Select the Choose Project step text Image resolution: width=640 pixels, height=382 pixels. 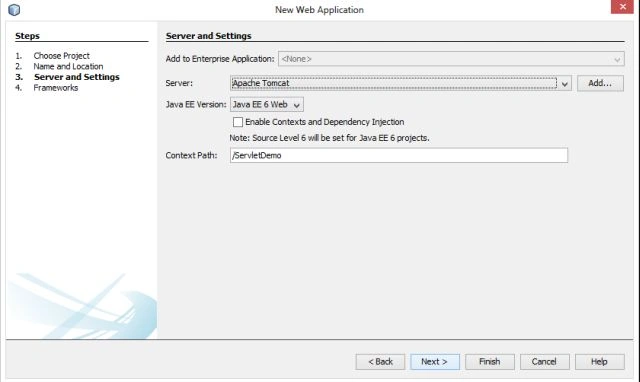pos(62,56)
